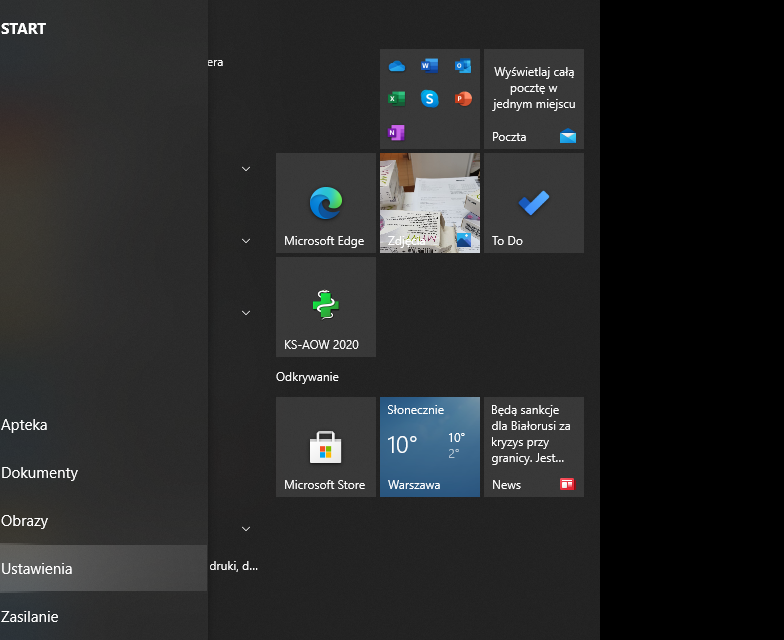Launch Microsoft Edge tile
Screen dimensions: 784x640
point(326,203)
